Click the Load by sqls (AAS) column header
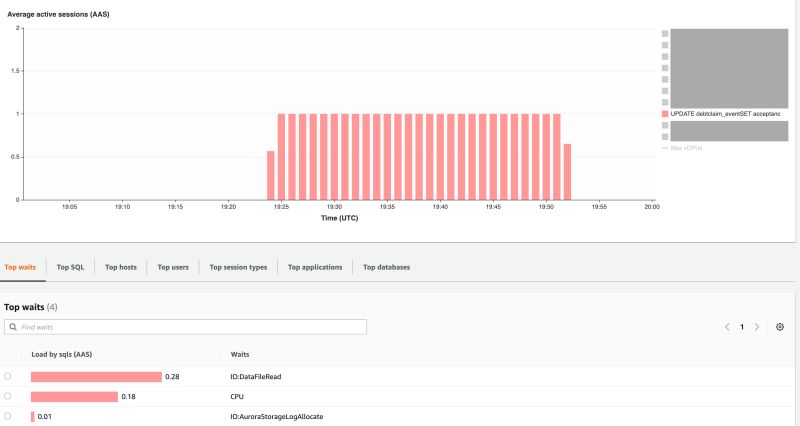Screen dimensions: 800x426 (62, 354)
